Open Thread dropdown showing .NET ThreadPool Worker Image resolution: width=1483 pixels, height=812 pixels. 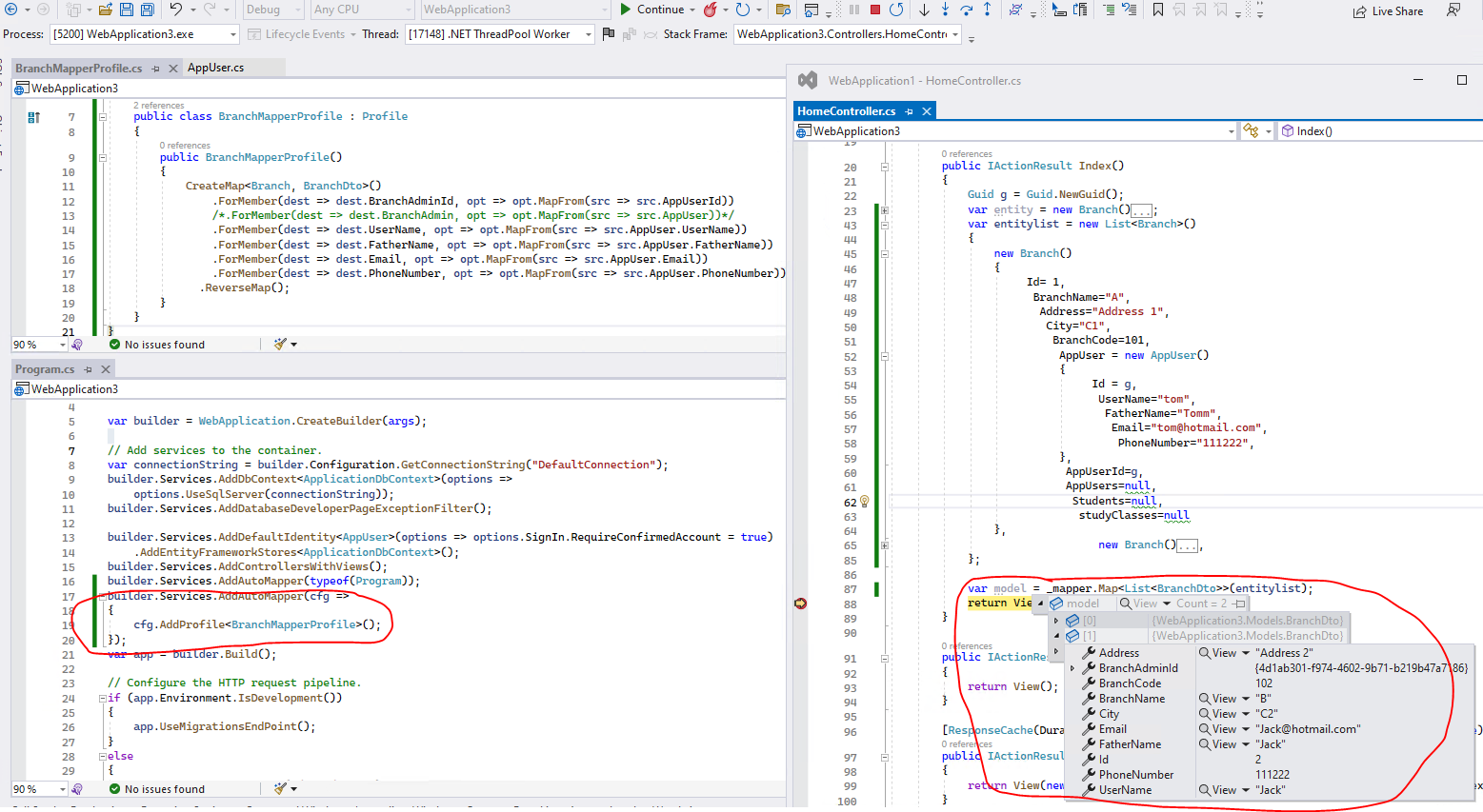click(499, 33)
